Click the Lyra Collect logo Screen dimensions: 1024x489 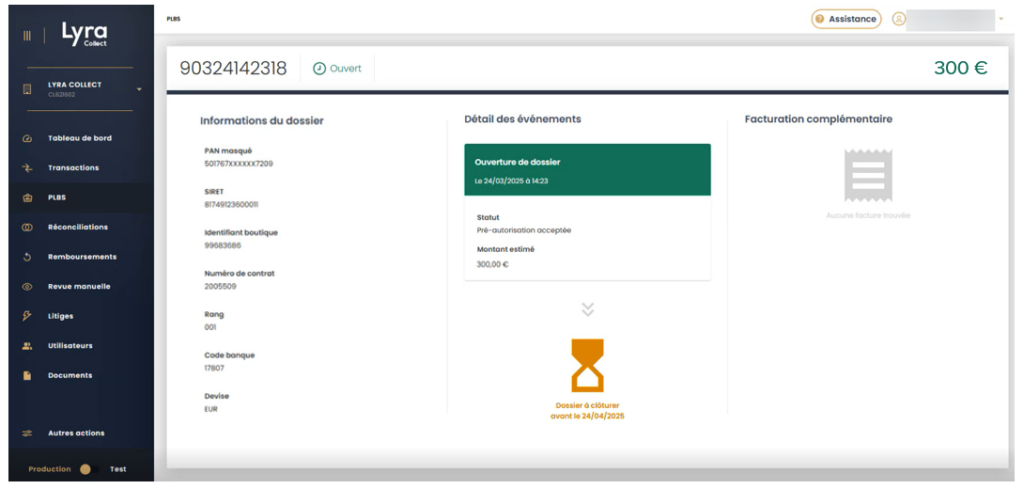(85, 34)
